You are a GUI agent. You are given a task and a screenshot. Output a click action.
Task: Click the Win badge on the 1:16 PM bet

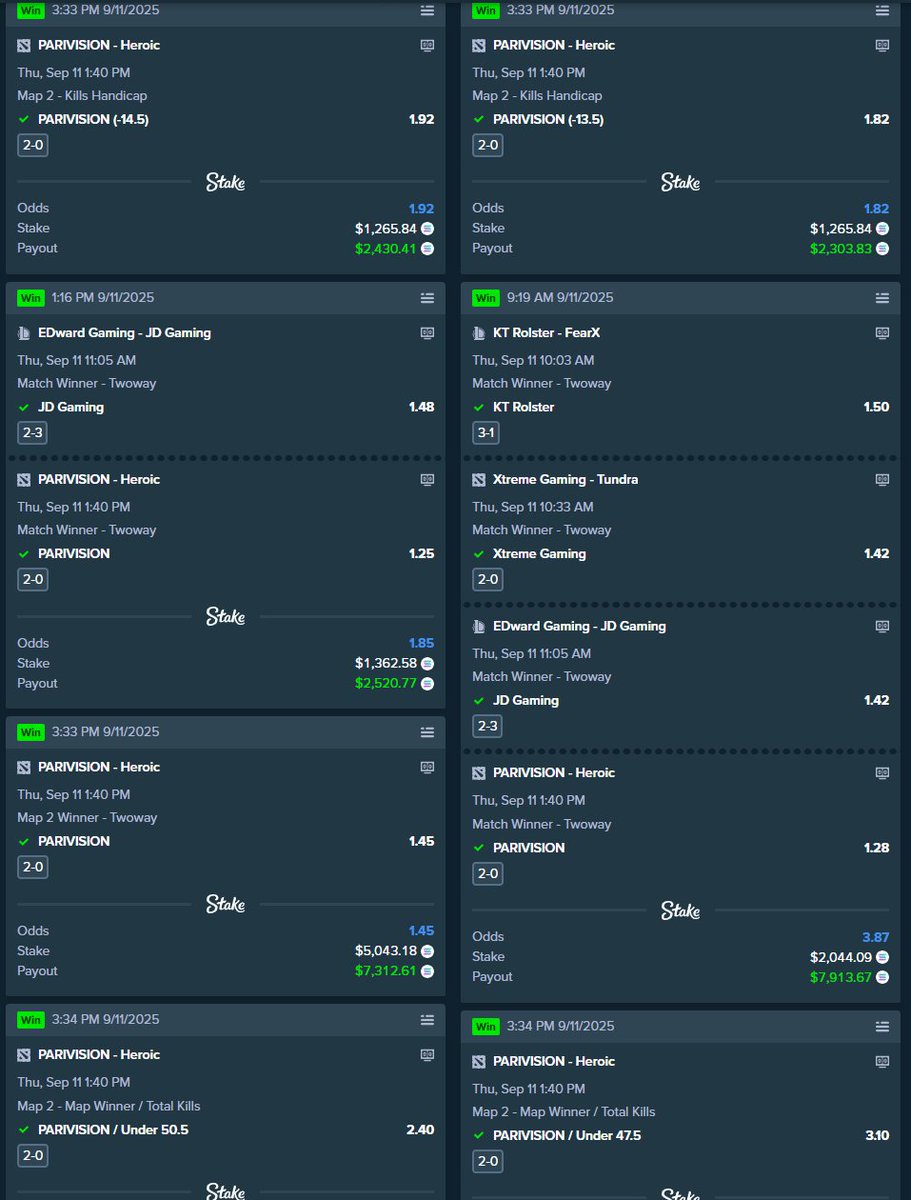point(30,298)
